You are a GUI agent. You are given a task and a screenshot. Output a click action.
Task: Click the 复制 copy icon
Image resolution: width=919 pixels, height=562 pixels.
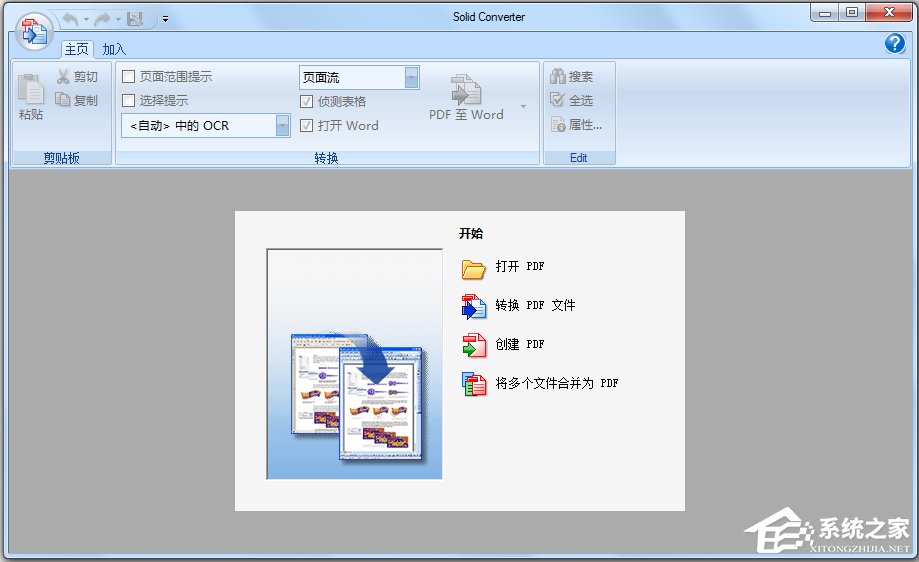(63, 100)
